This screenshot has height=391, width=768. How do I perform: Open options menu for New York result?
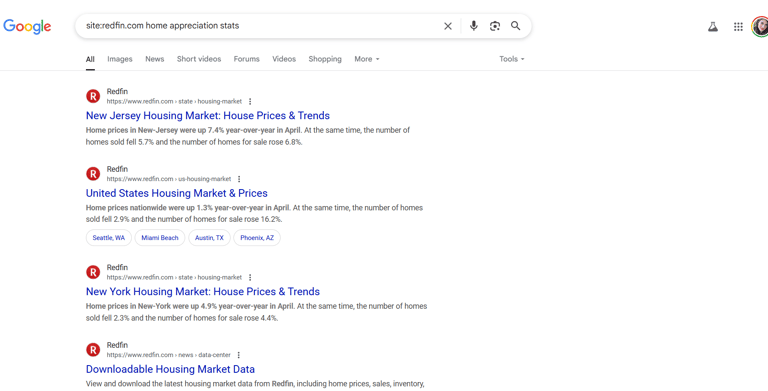(250, 277)
